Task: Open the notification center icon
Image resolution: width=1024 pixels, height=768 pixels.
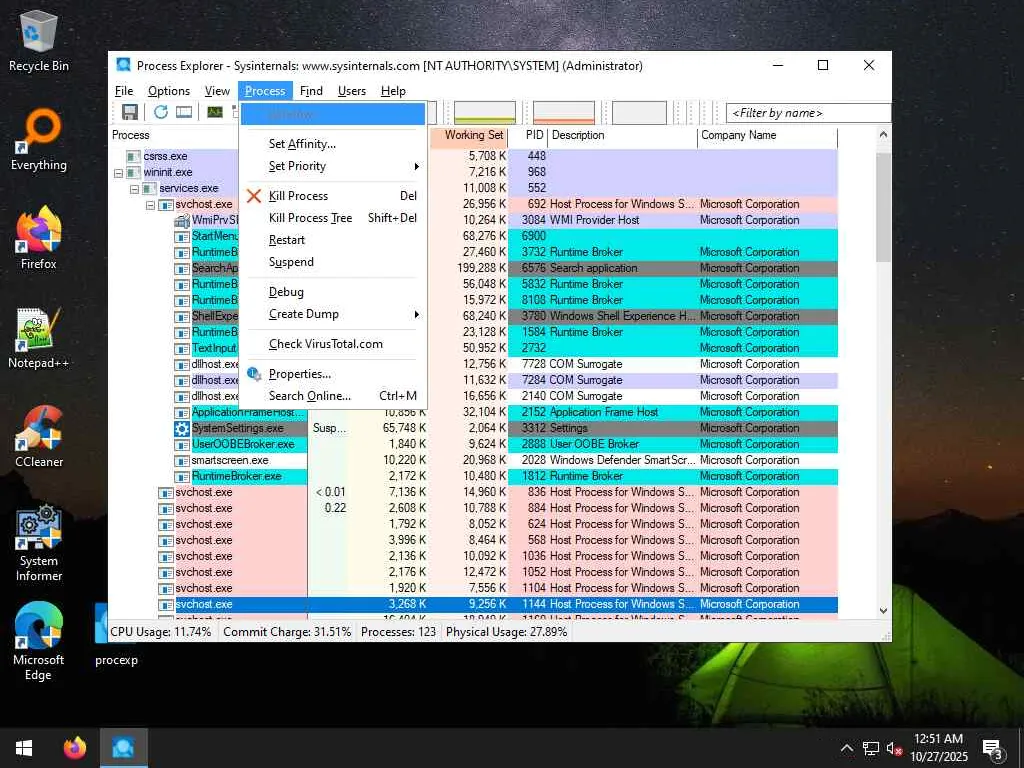Action: (x=993, y=748)
